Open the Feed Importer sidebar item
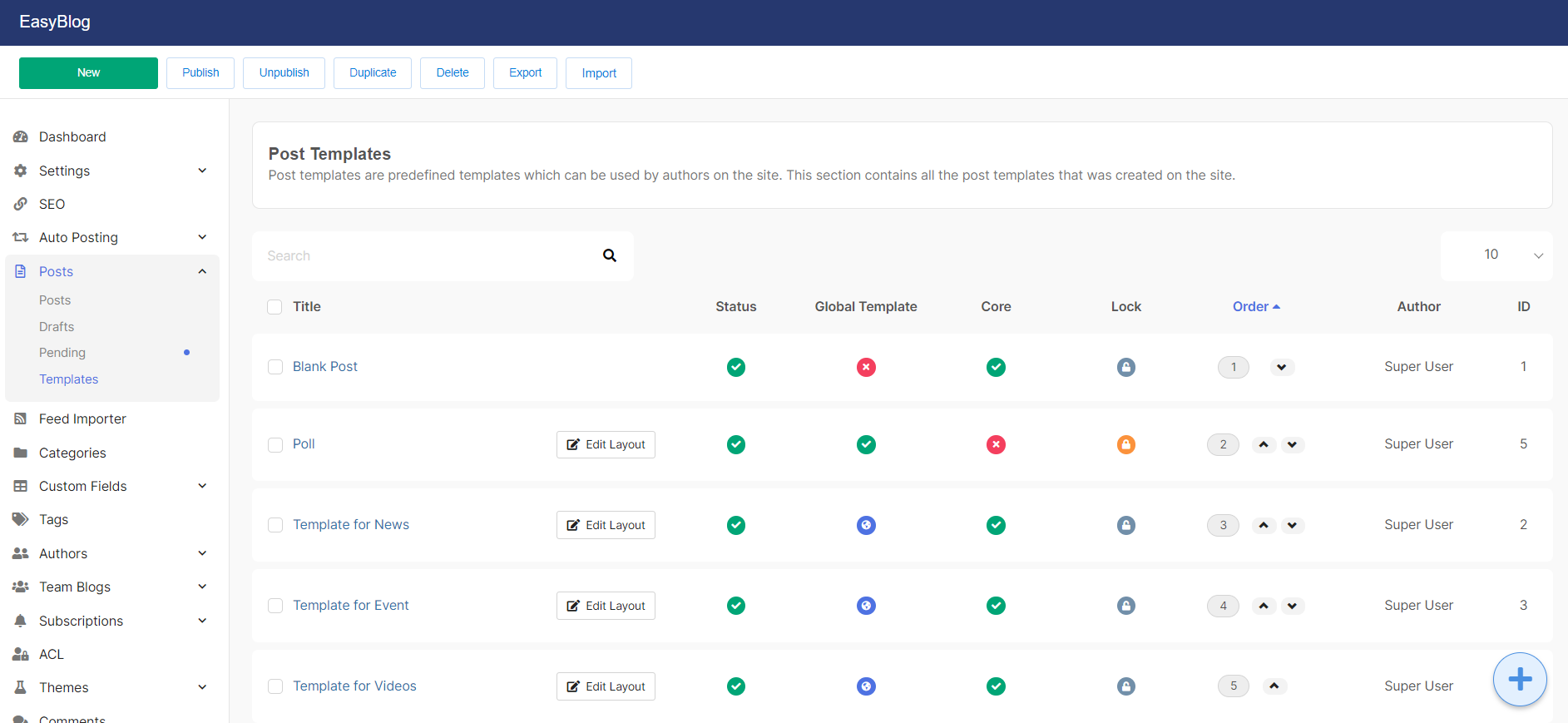The width and height of the screenshot is (1568, 723). click(82, 418)
